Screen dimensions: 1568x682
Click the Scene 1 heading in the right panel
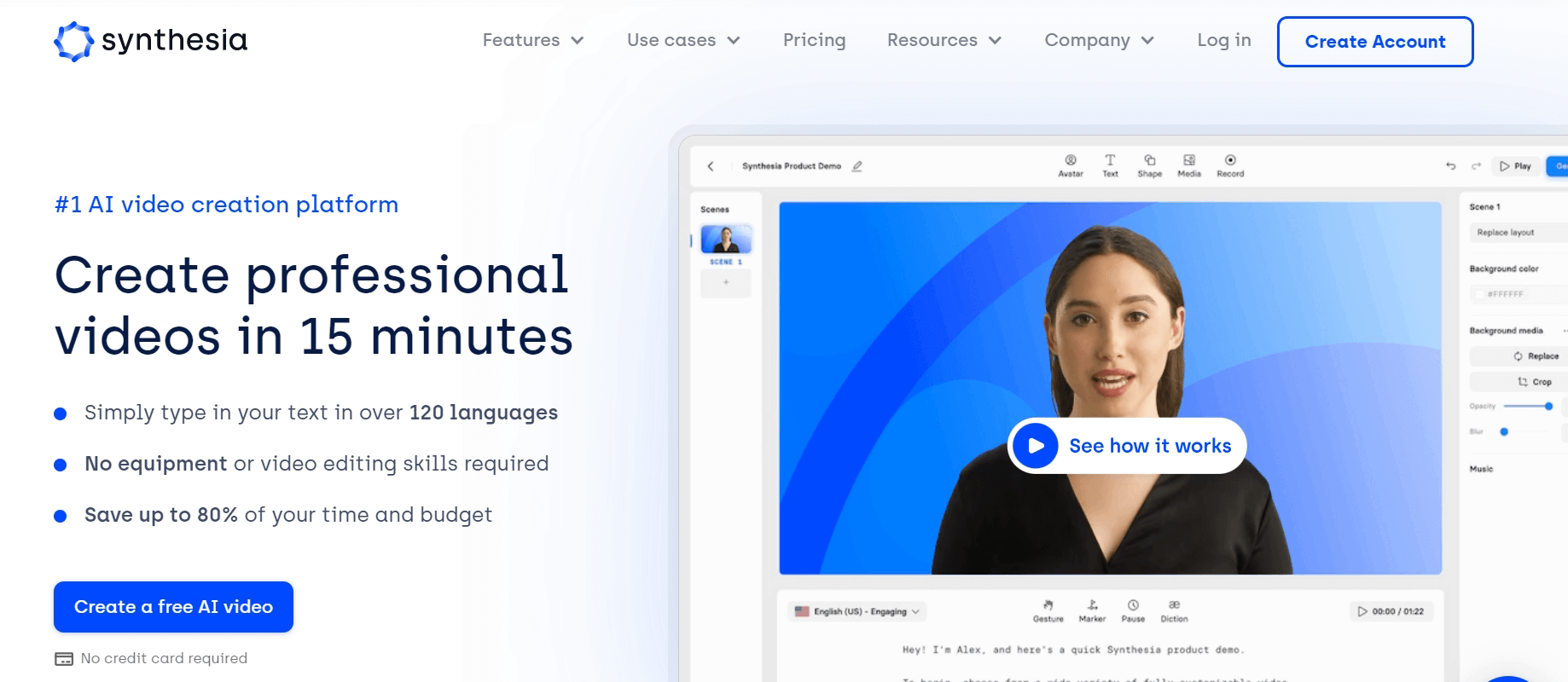(1484, 207)
